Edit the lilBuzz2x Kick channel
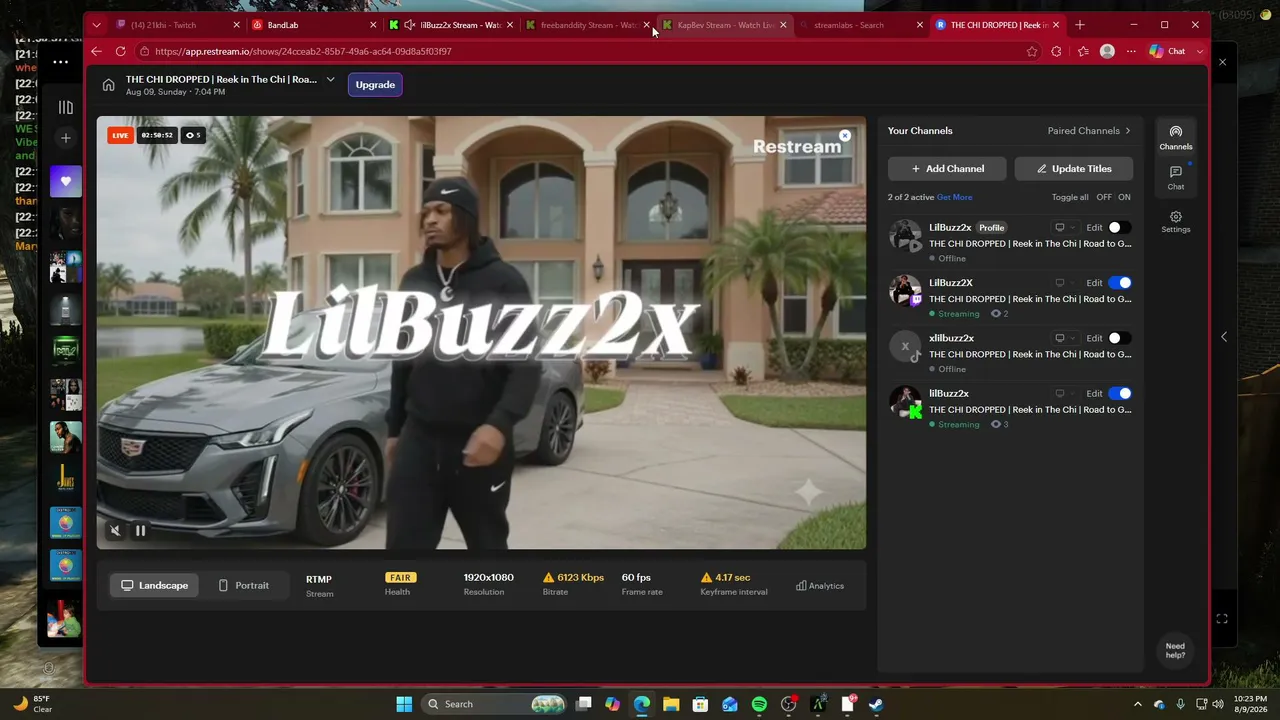The width and height of the screenshot is (1280, 720). point(1094,394)
